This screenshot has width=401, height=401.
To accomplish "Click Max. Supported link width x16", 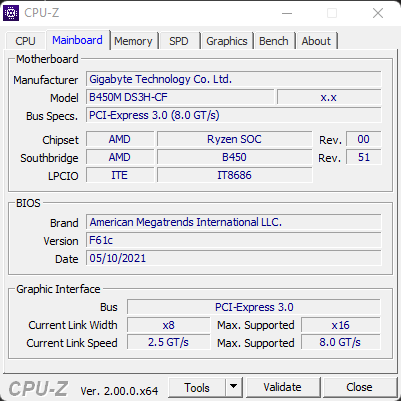I will click(341, 325).
